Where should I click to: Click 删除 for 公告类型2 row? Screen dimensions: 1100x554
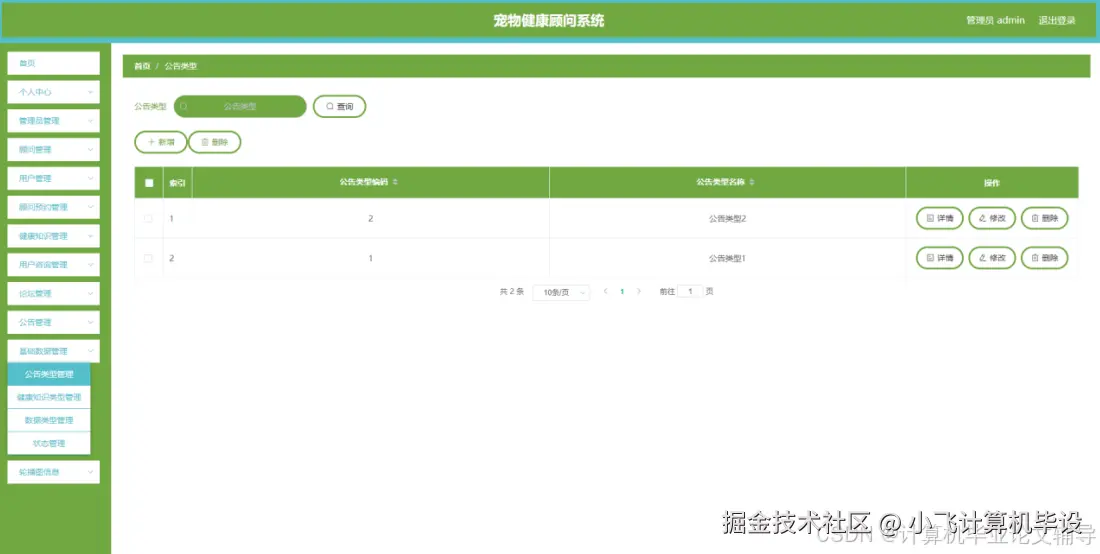pyautogui.click(x=1045, y=218)
